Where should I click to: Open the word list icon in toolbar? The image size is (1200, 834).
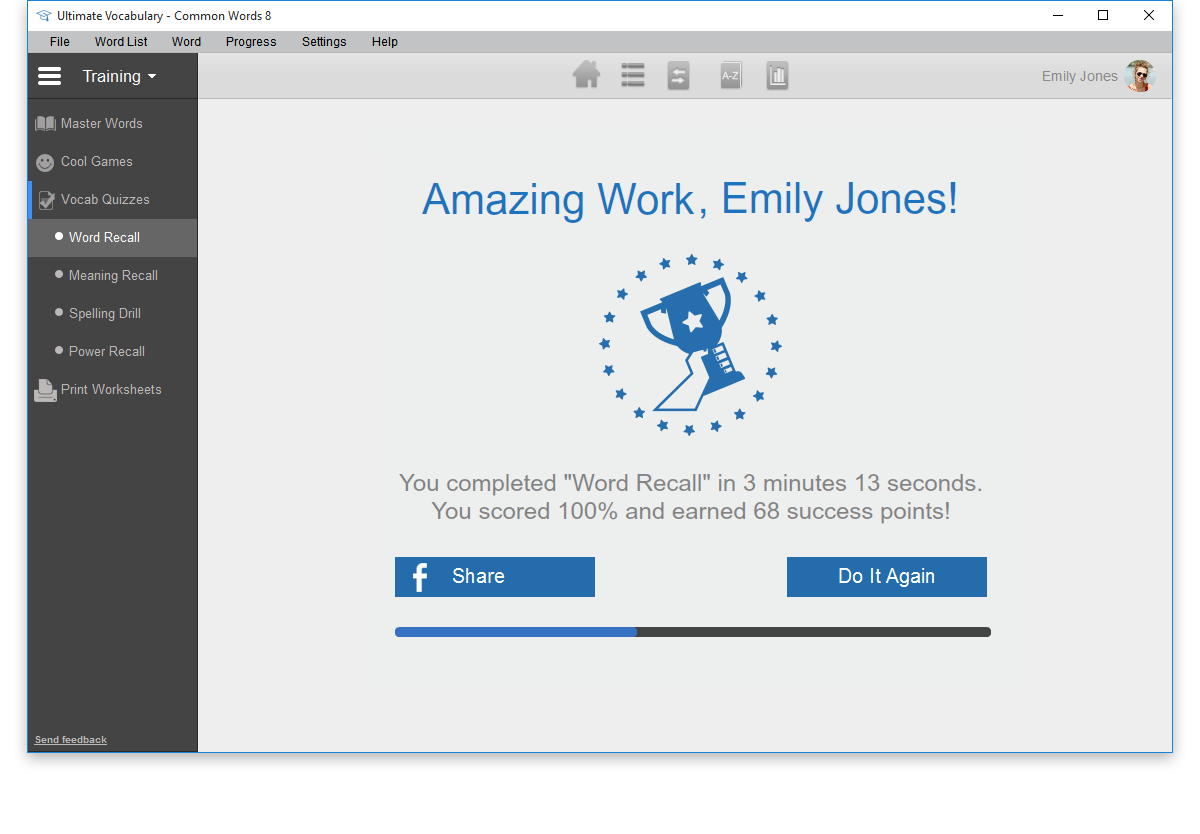(632, 76)
